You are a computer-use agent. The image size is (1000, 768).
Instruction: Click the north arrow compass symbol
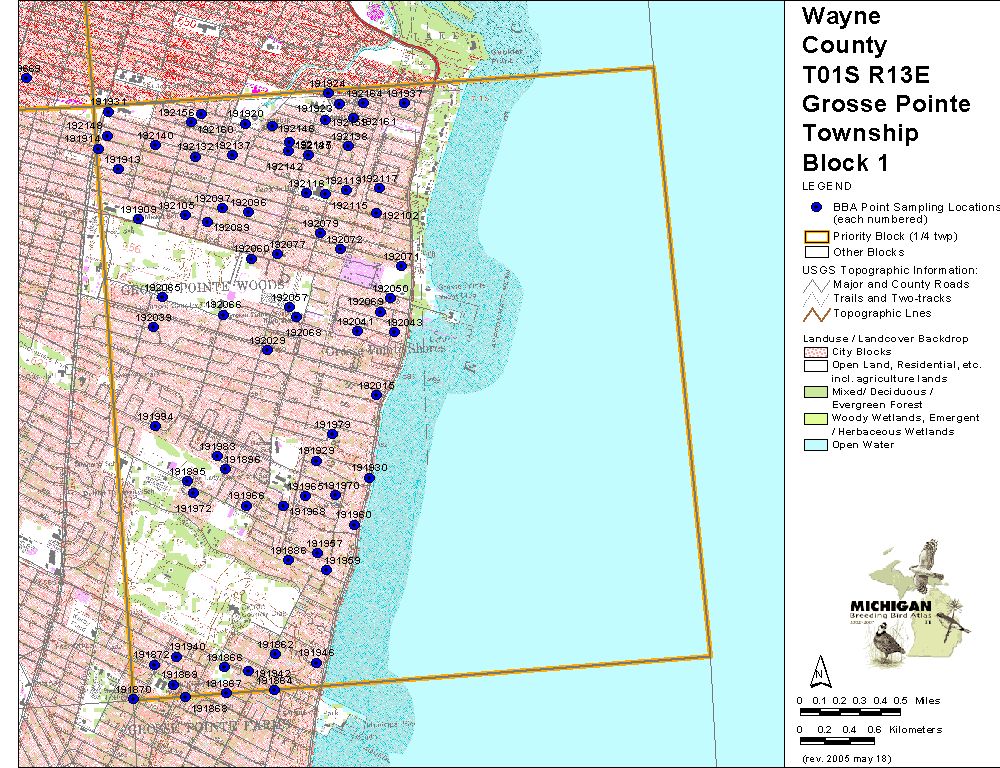(819, 669)
